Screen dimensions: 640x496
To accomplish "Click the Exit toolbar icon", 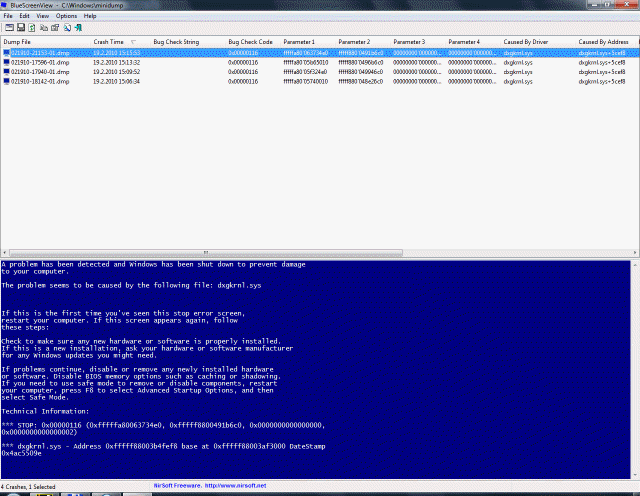I will tap(78, 28).
